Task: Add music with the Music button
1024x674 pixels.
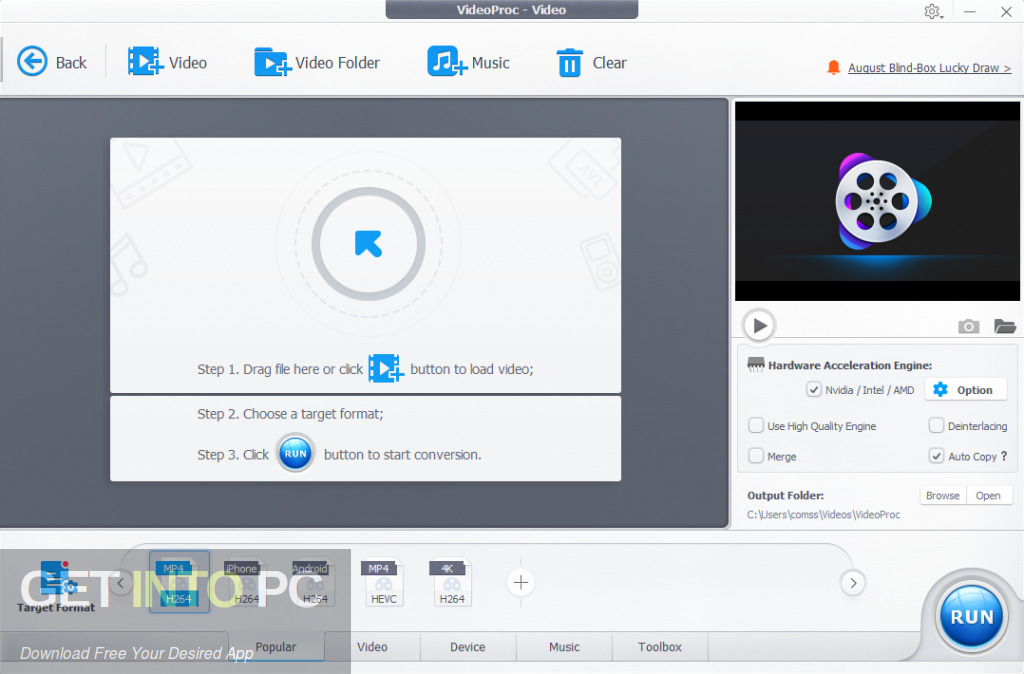Action: point(468,62)
